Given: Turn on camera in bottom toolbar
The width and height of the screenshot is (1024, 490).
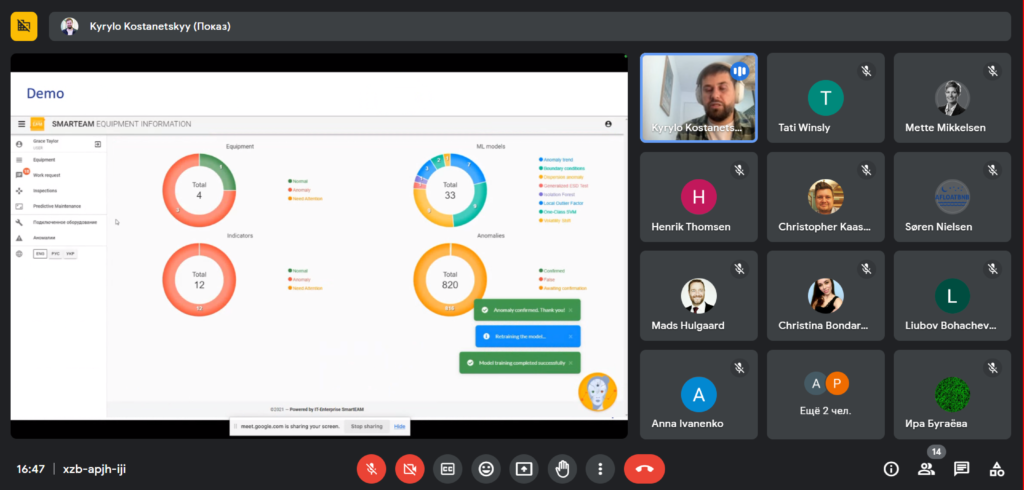Looking at the screenshot, I should tap(409, 468).
